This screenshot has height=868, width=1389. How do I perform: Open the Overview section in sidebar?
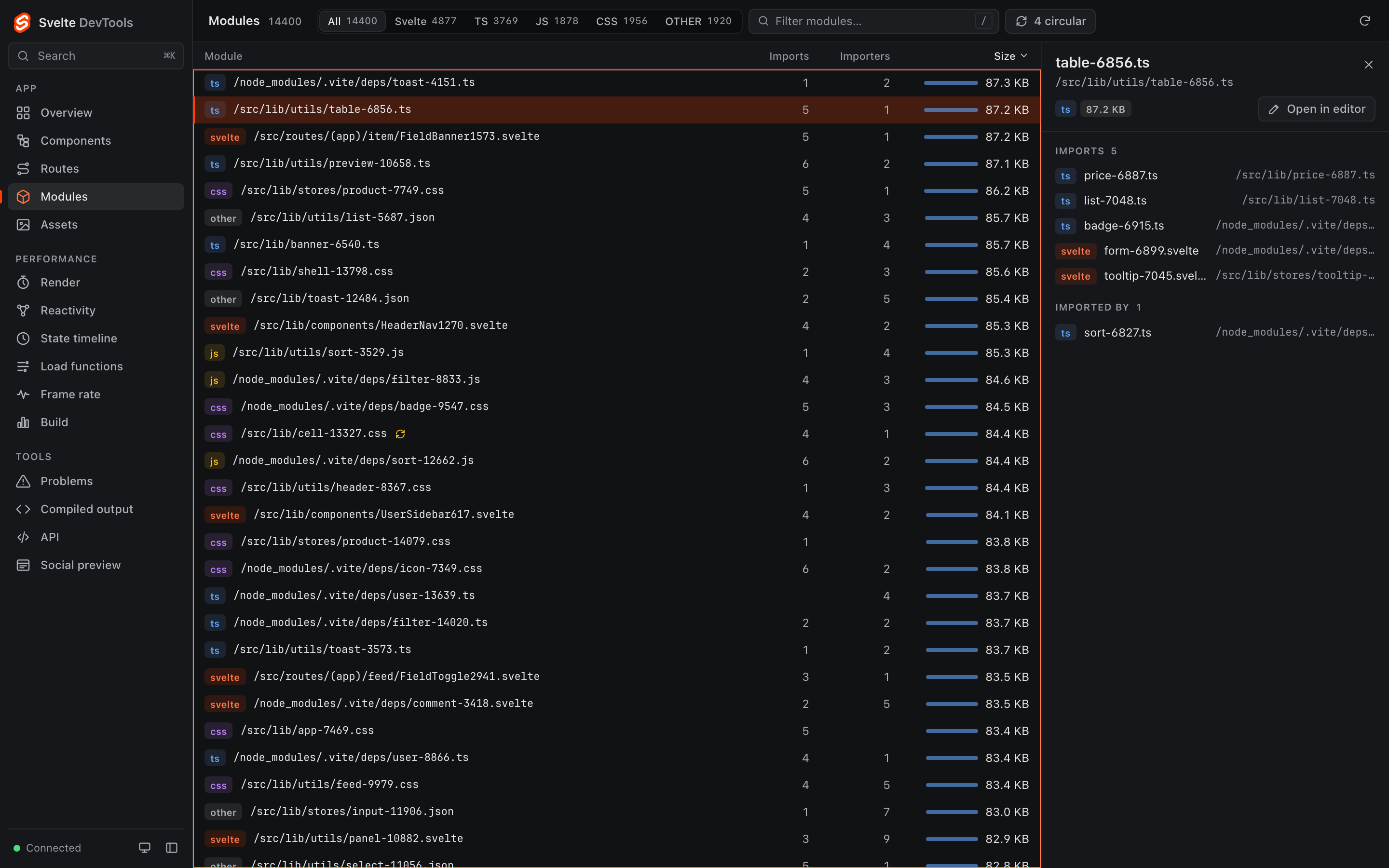[x=96, y=112]
